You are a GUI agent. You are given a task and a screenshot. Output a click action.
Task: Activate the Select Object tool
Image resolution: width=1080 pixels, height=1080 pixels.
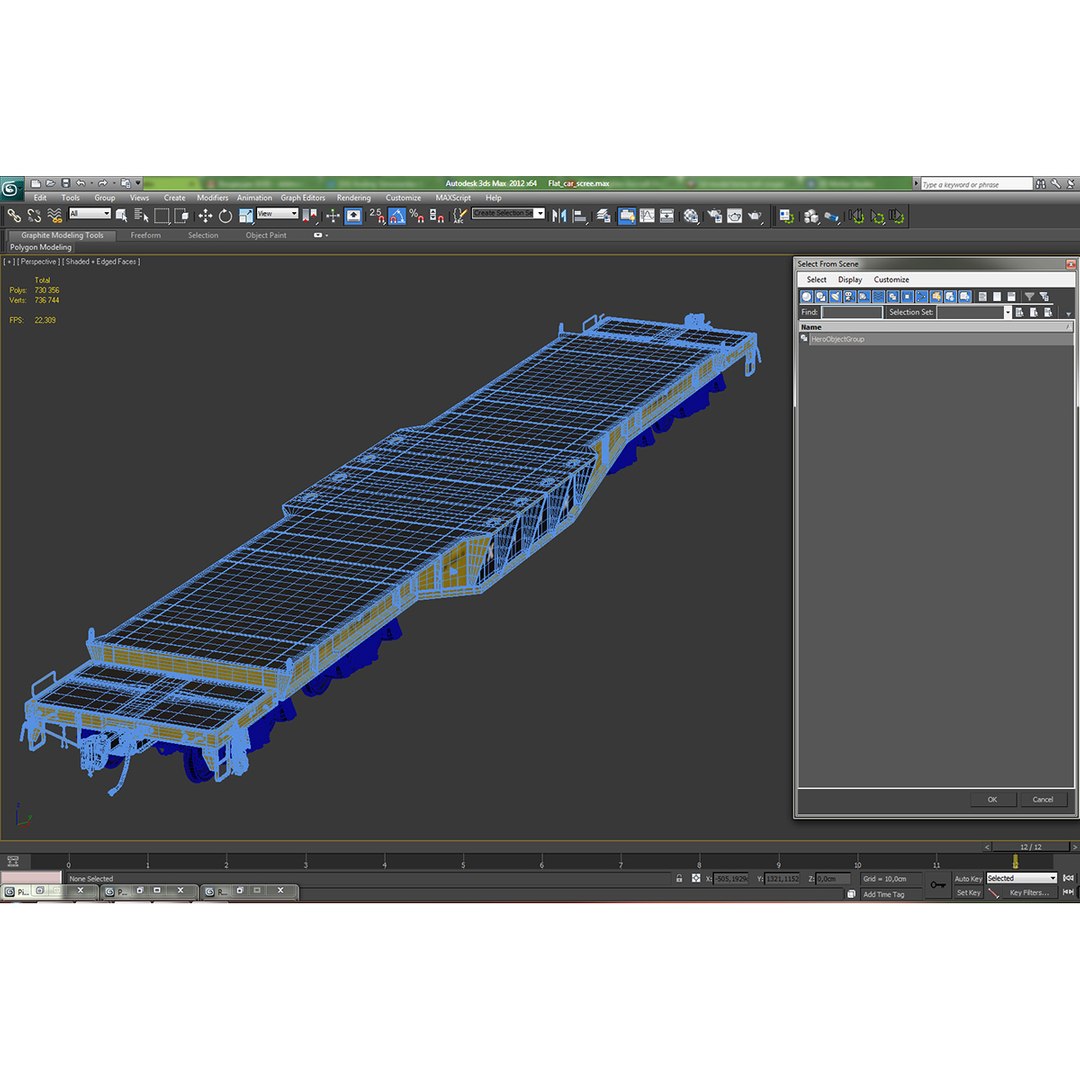click(121, 216)
